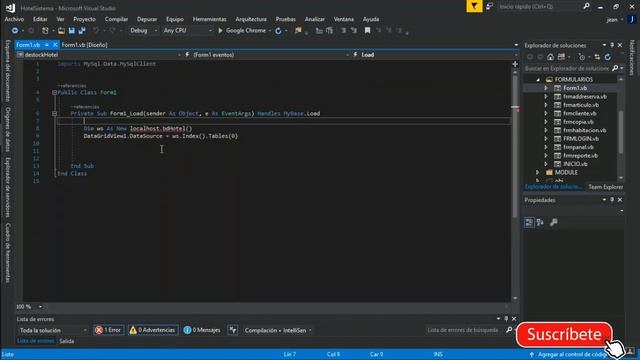Click the yellow notifications filter flag icon
640x360 pixels.
pos(474,7)
